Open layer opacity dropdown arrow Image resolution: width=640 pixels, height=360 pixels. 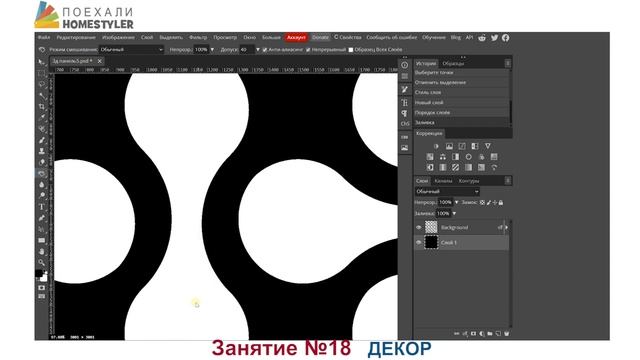pyautogui.click(x=456, y=202)
